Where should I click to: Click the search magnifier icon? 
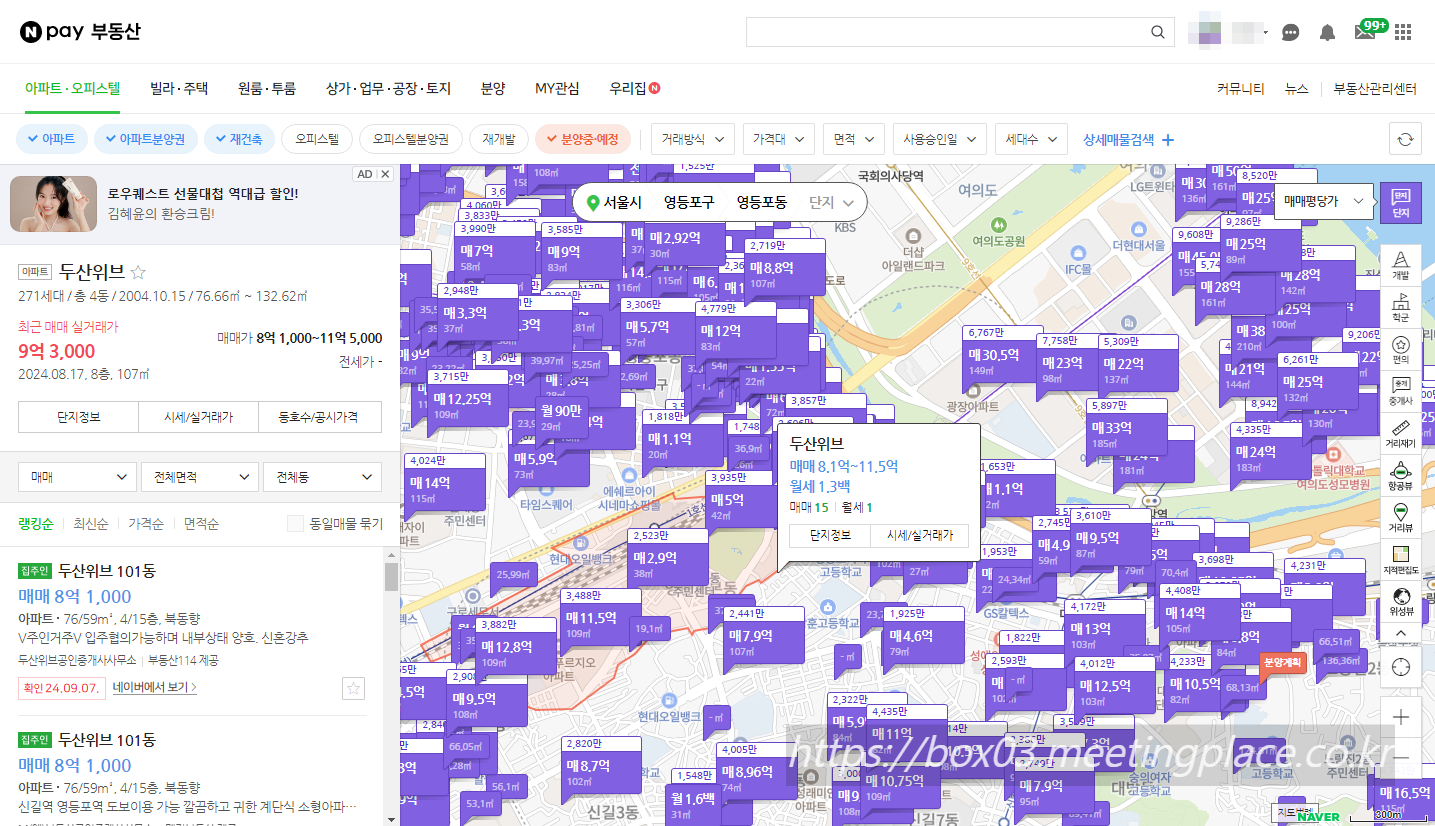(1158, 32)
